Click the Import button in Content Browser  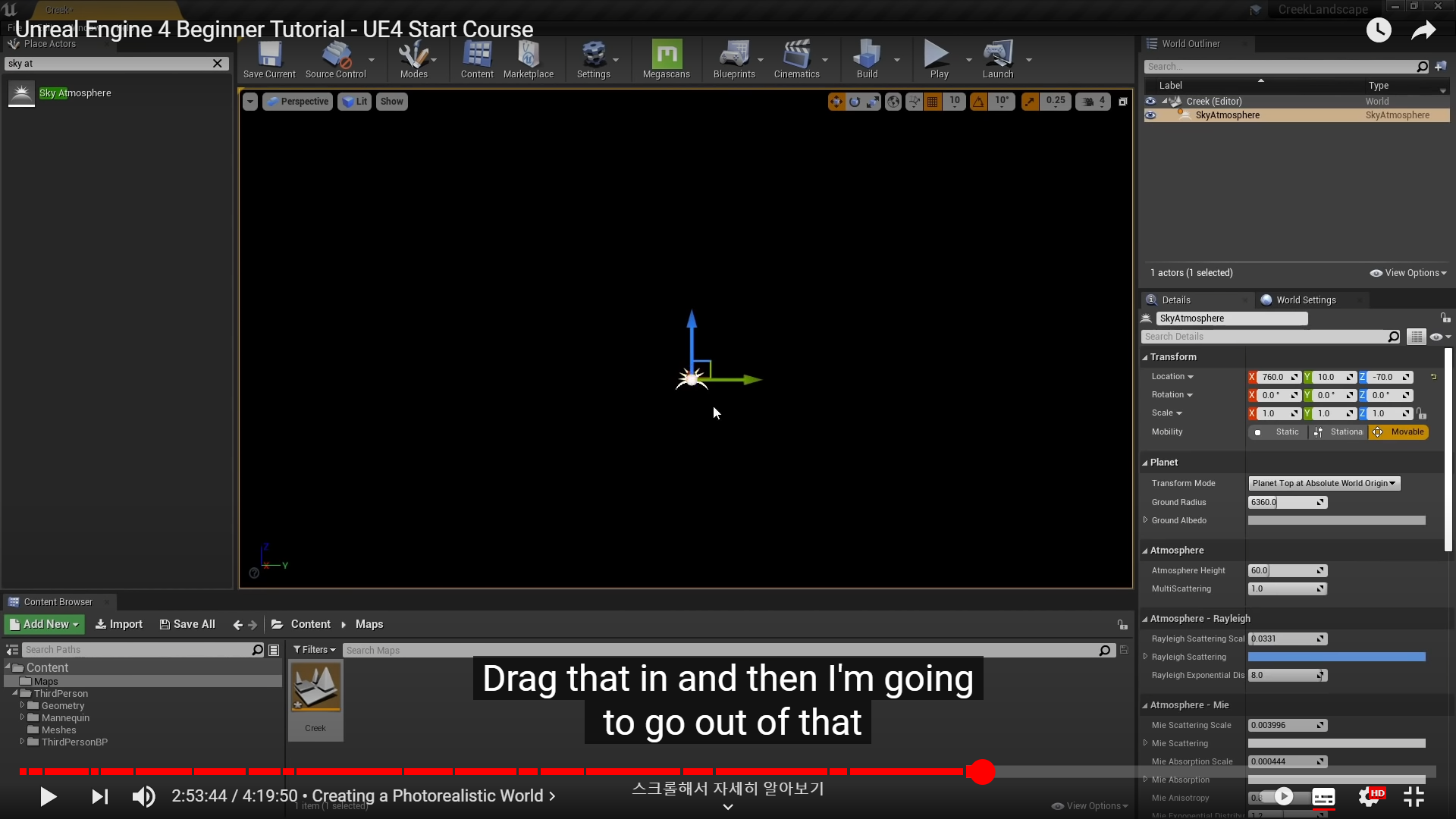tap(119, 624)
